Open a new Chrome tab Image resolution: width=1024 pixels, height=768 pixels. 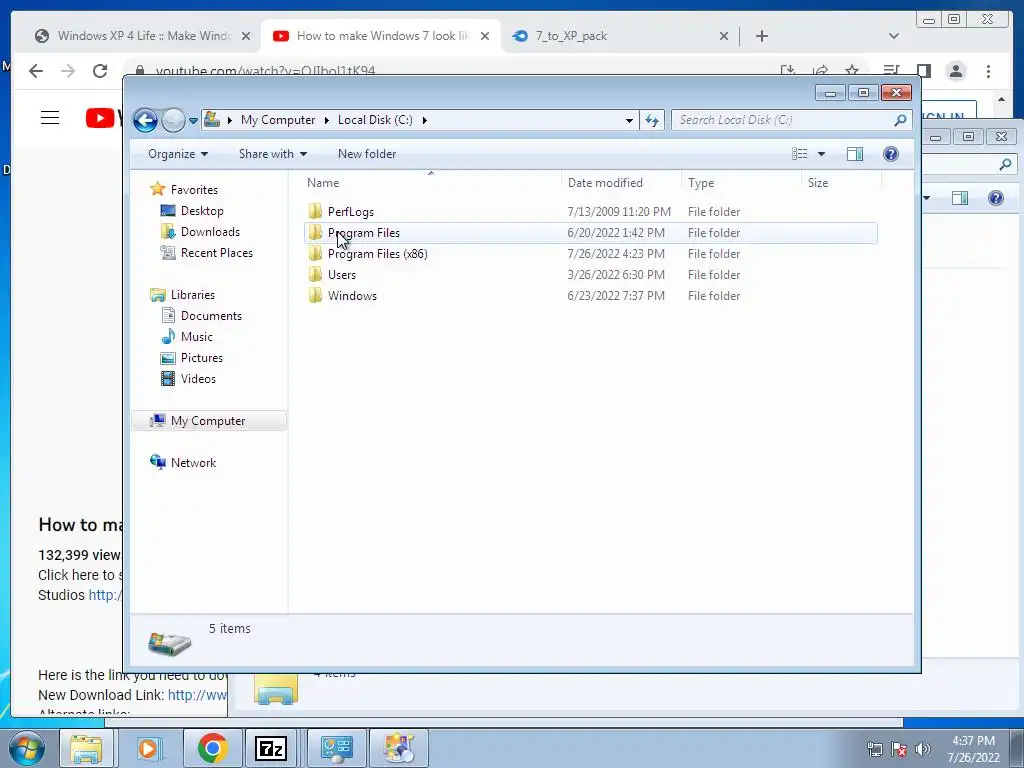tap(761, 36)
